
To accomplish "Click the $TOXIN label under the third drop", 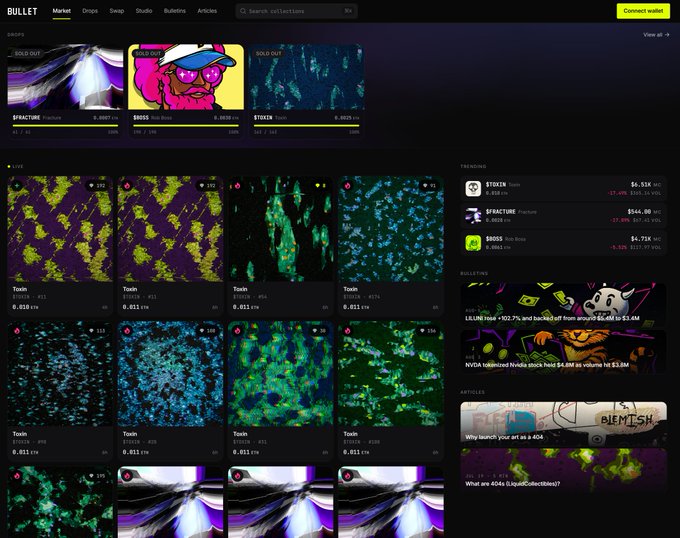I will tap(263, 117).
